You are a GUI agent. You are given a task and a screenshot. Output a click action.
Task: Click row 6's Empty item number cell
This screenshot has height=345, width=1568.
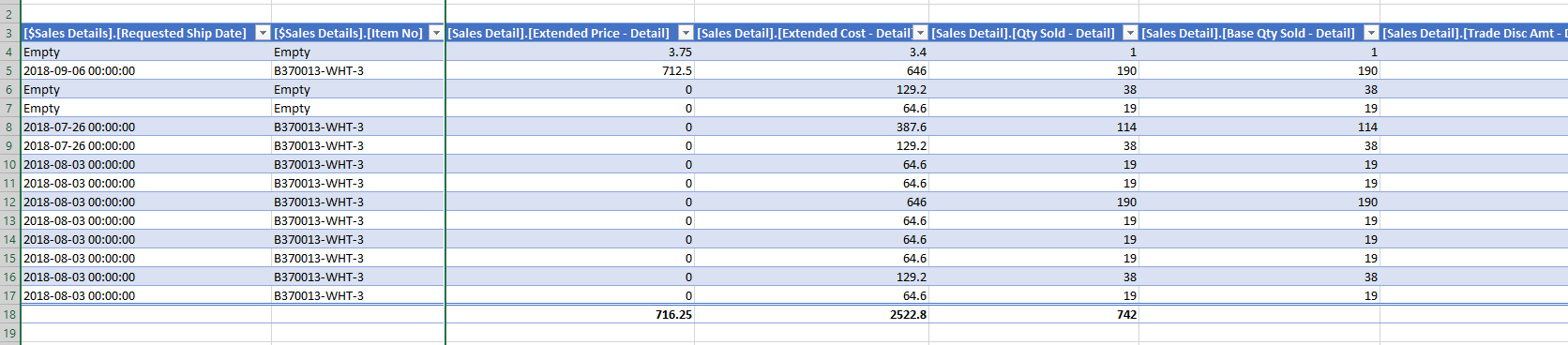click(358, 89)
